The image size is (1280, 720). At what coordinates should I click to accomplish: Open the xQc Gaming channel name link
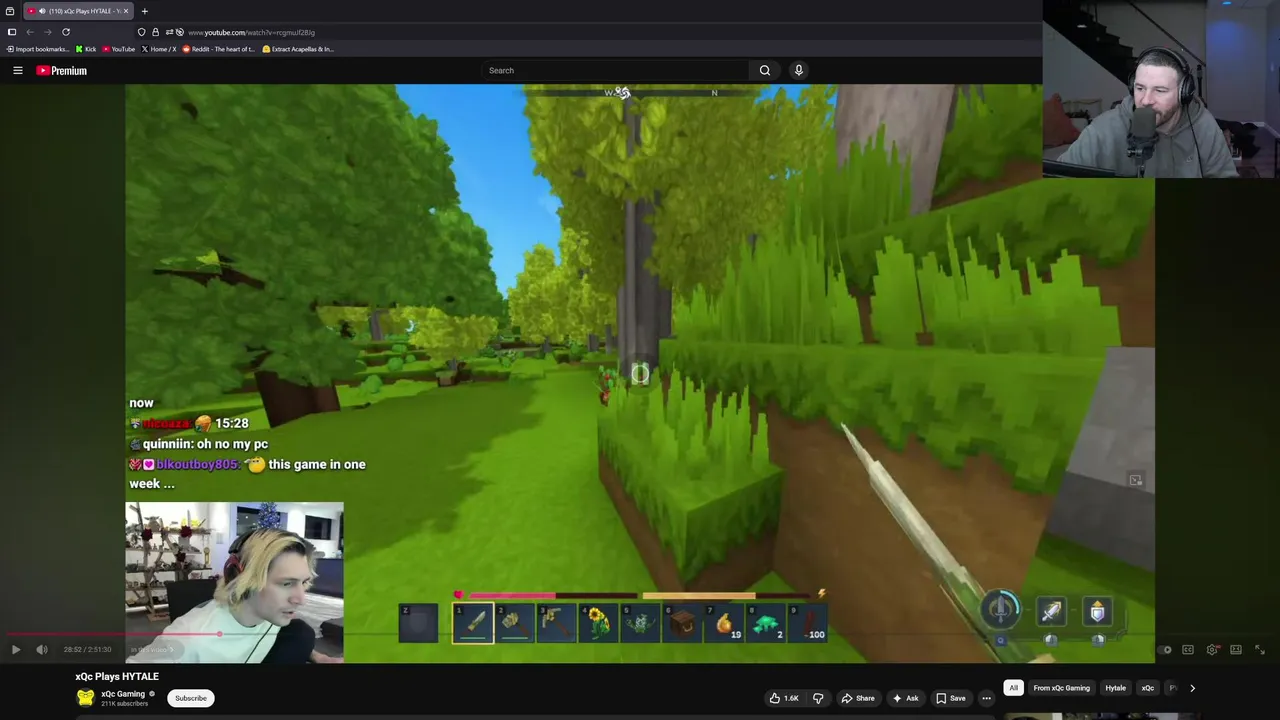(123, 694)
